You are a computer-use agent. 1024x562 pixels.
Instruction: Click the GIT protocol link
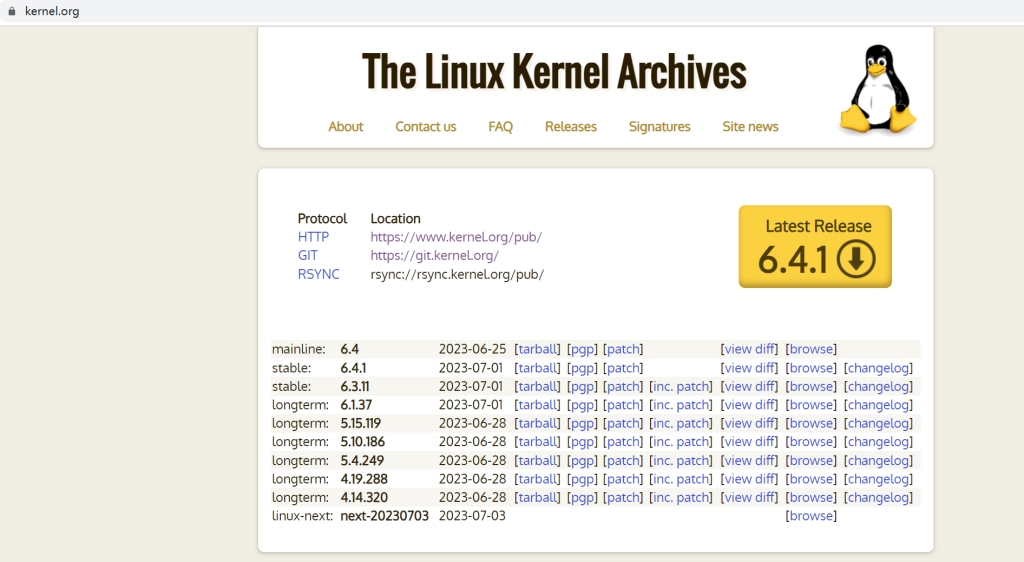click(308, 255)
